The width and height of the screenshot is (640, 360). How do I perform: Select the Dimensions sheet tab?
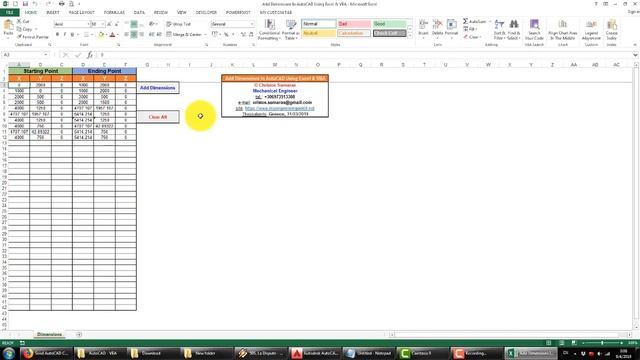[49, 334]
